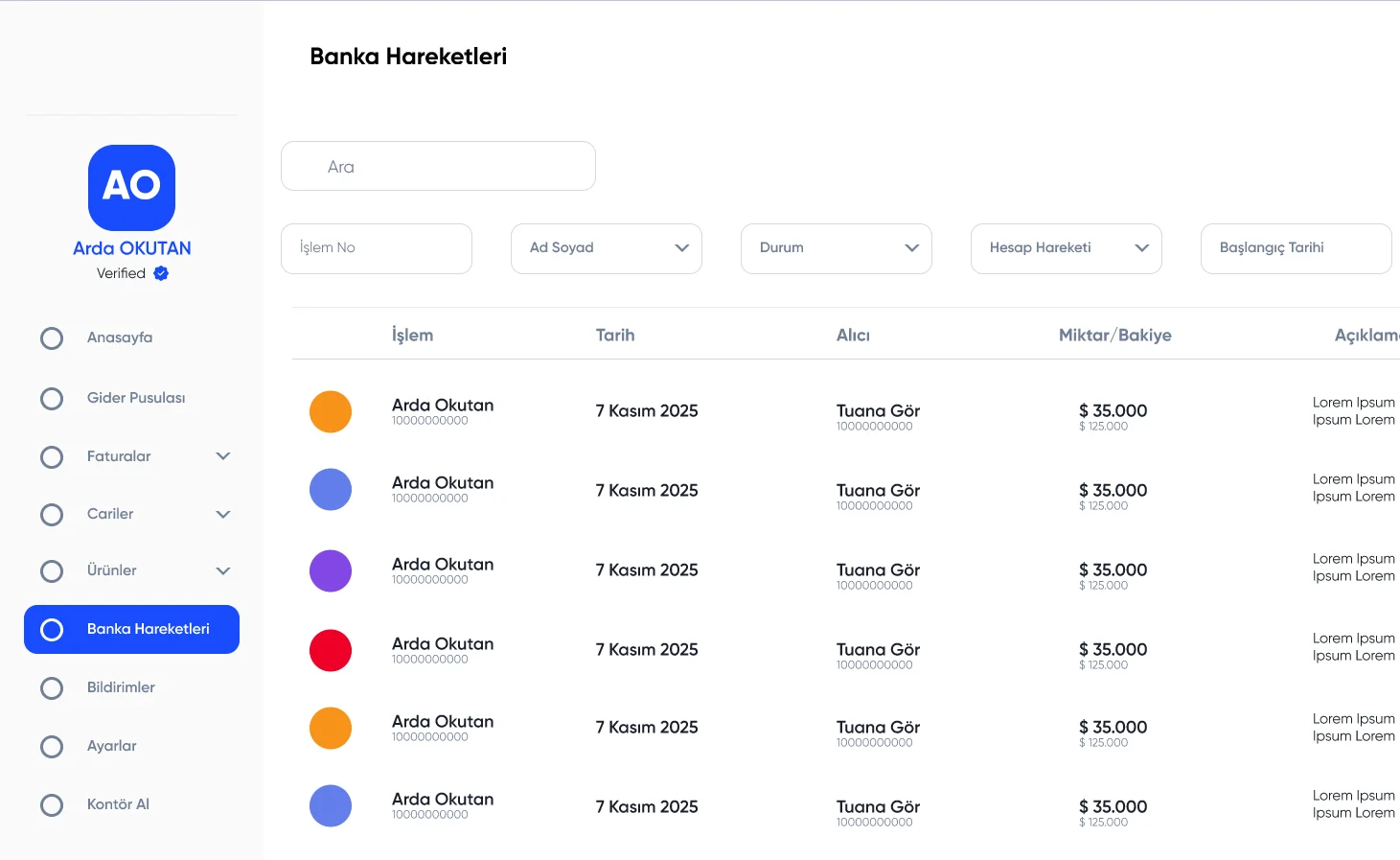
Task: Click the circle icon beside Anasayfa
Action: point(52,338)
